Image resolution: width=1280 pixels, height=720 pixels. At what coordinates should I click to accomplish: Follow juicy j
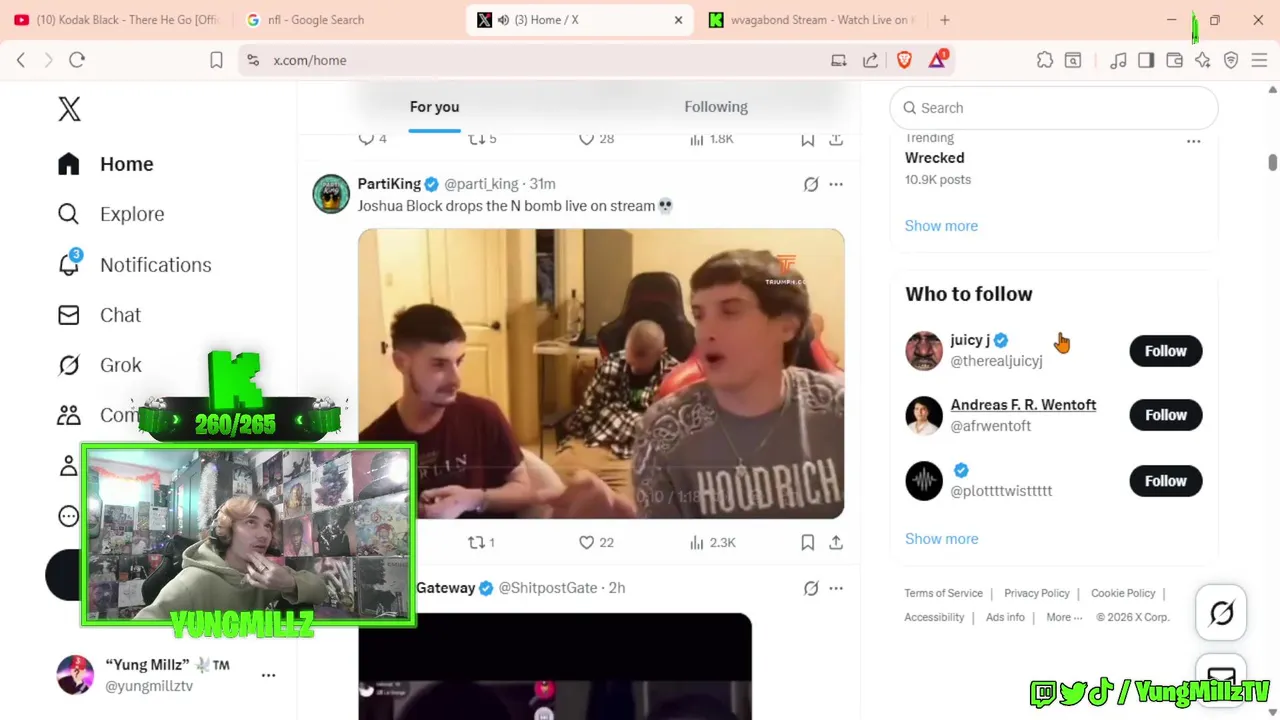point(1165,351)
